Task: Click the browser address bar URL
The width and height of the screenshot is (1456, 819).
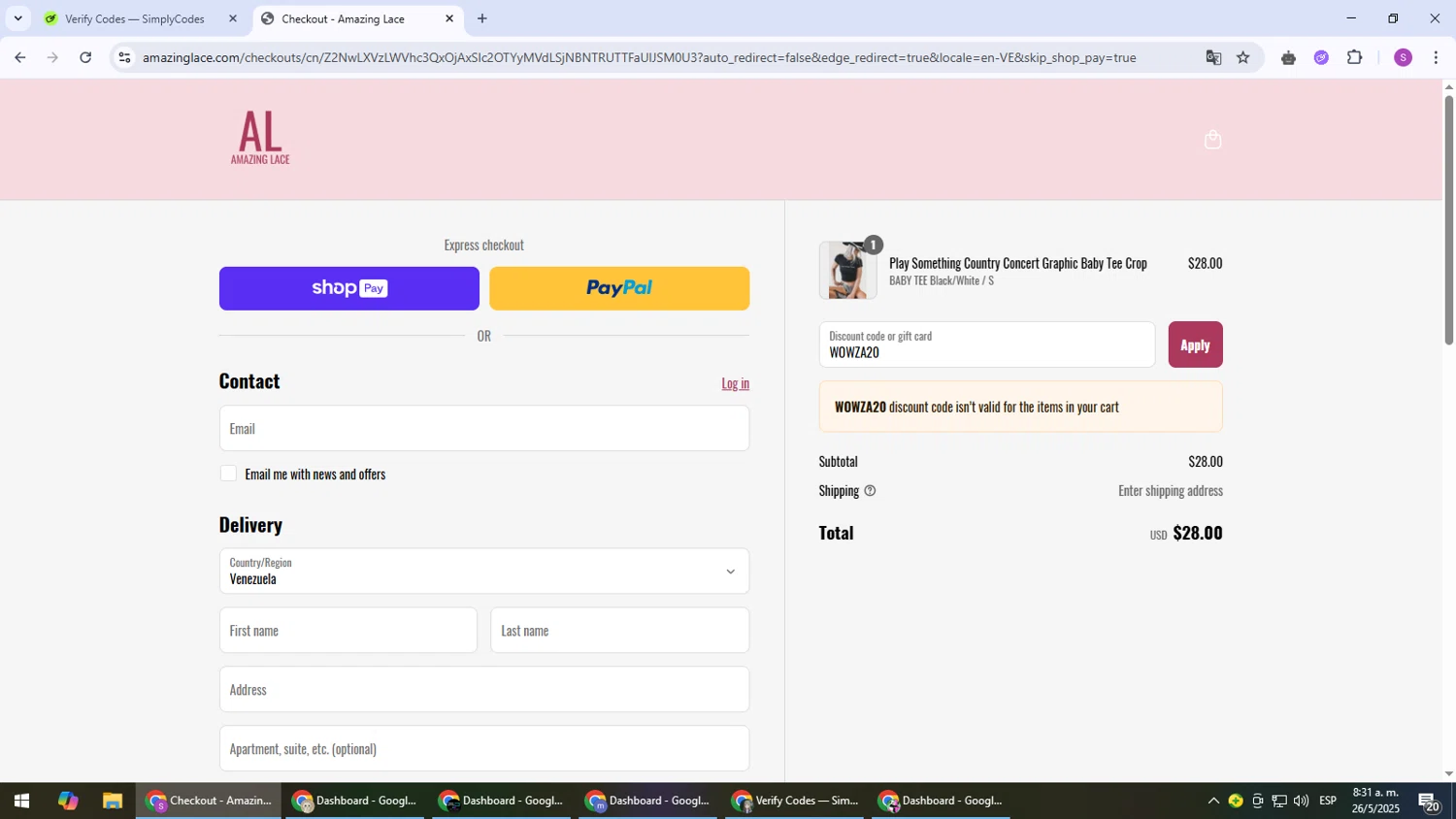Action: pos(639,57)
